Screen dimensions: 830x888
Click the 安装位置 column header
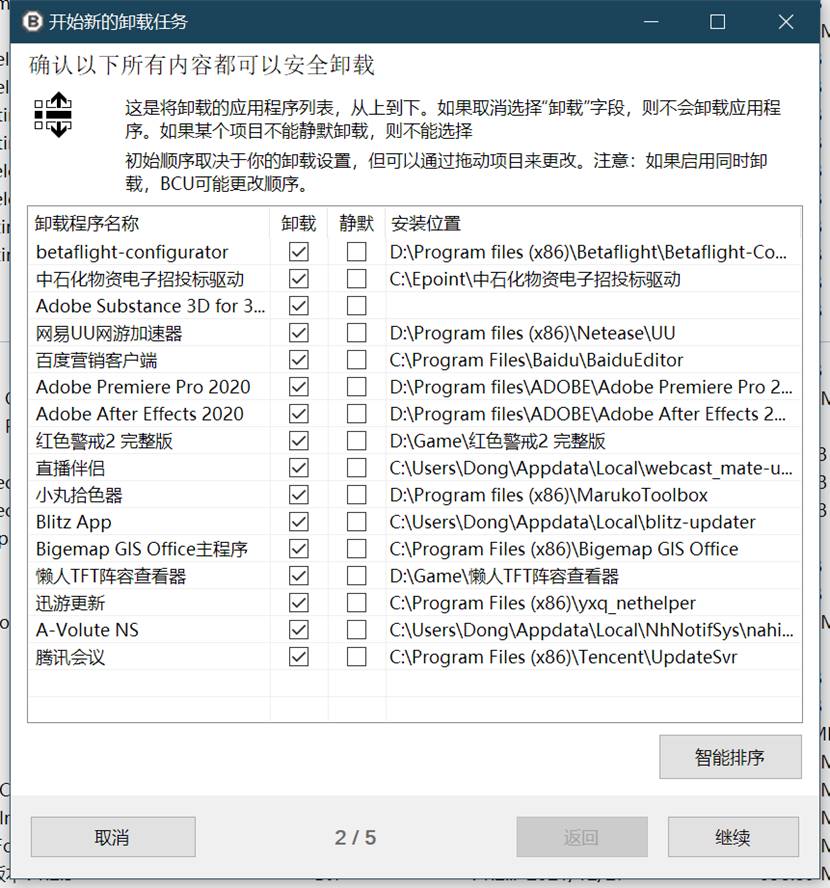coord(593,223)
